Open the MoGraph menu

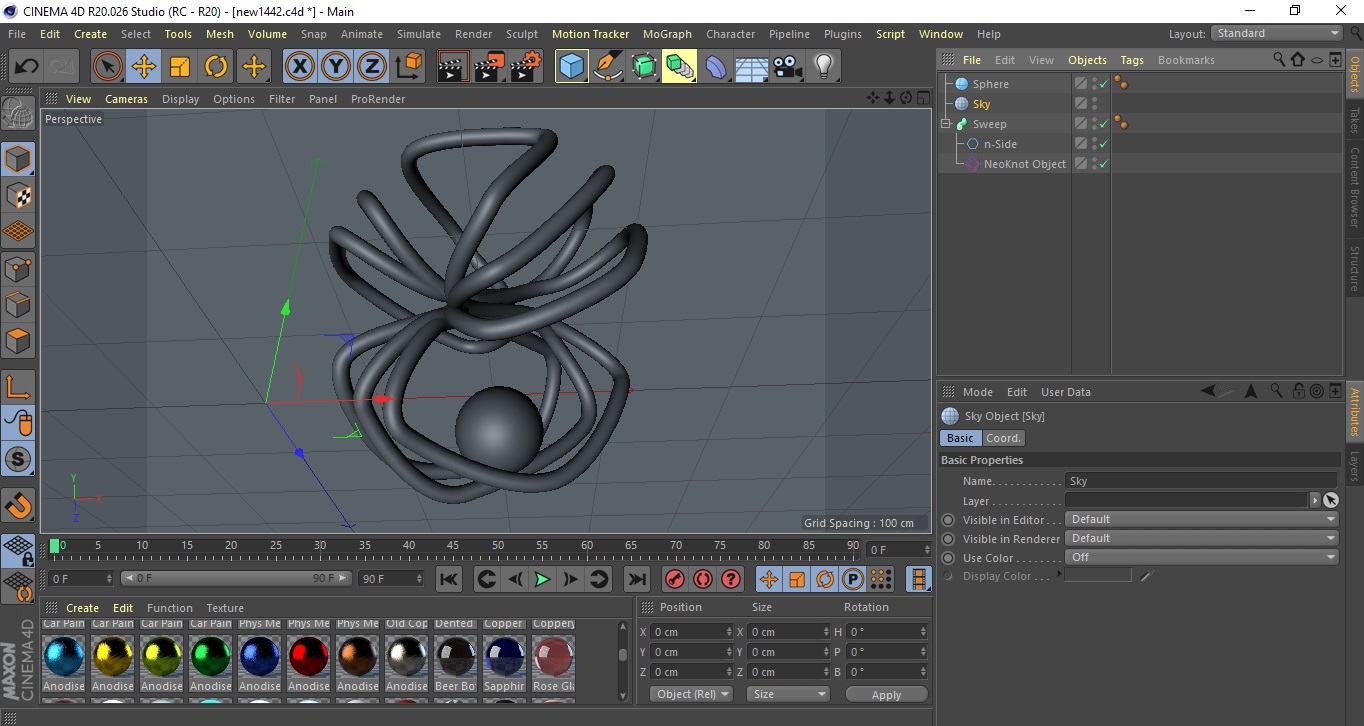[666, 34]
